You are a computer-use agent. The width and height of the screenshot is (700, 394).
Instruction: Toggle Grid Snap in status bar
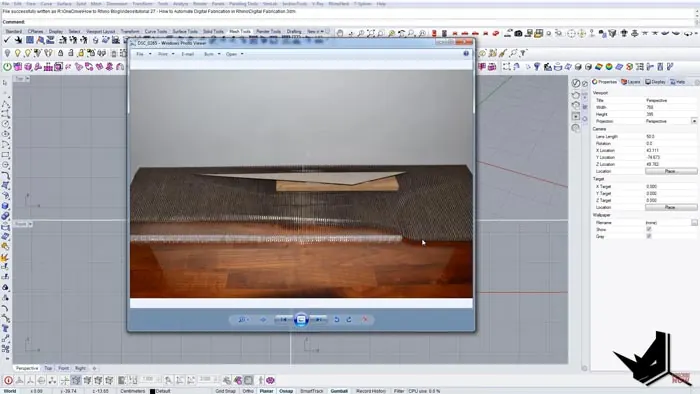(225, 391)
